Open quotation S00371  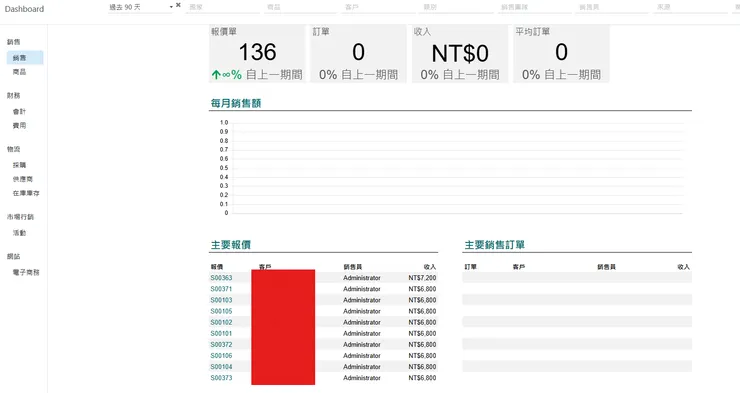[221, 289]
